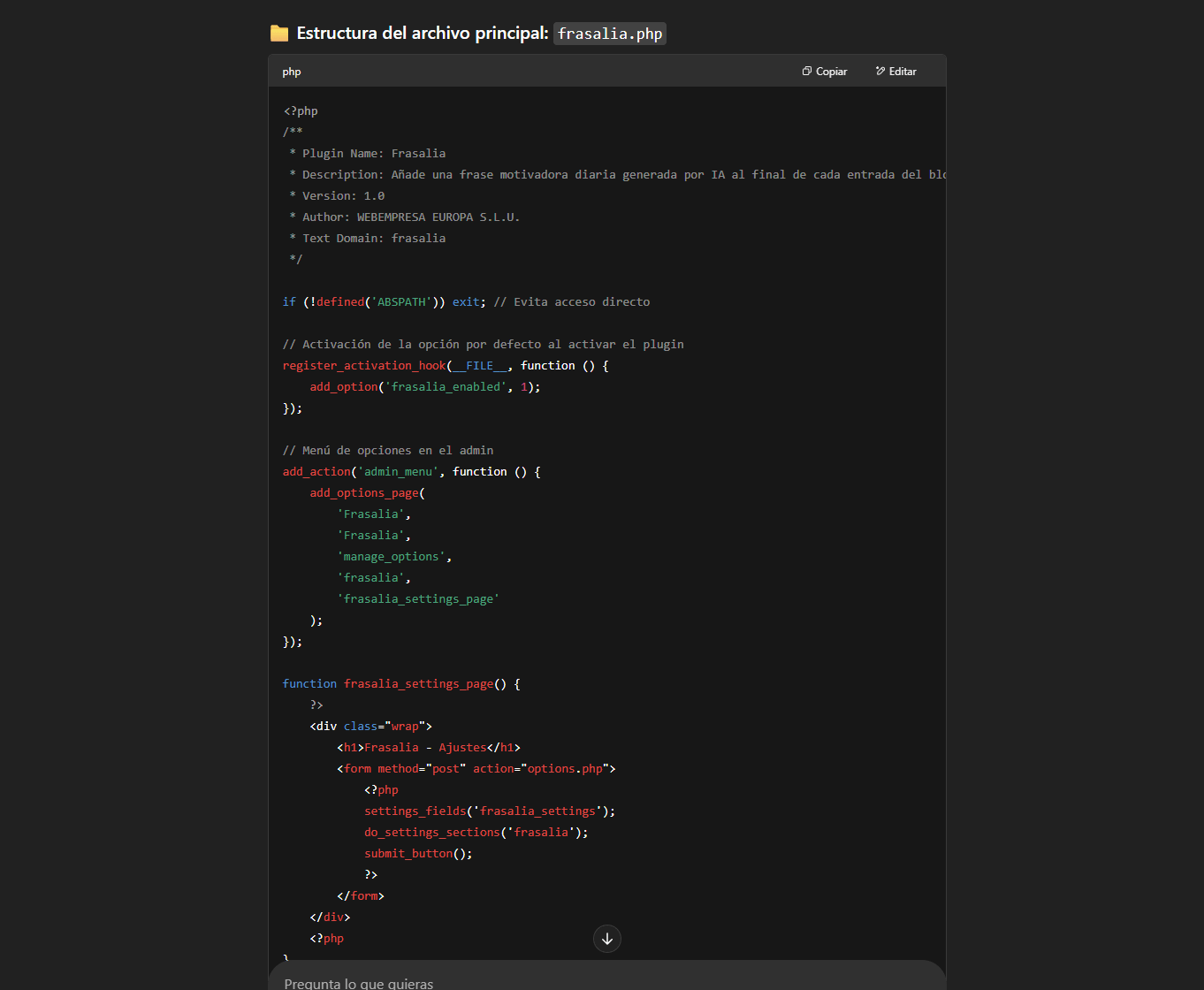Select the "<form method="post" action="options.php">" line

476,769
